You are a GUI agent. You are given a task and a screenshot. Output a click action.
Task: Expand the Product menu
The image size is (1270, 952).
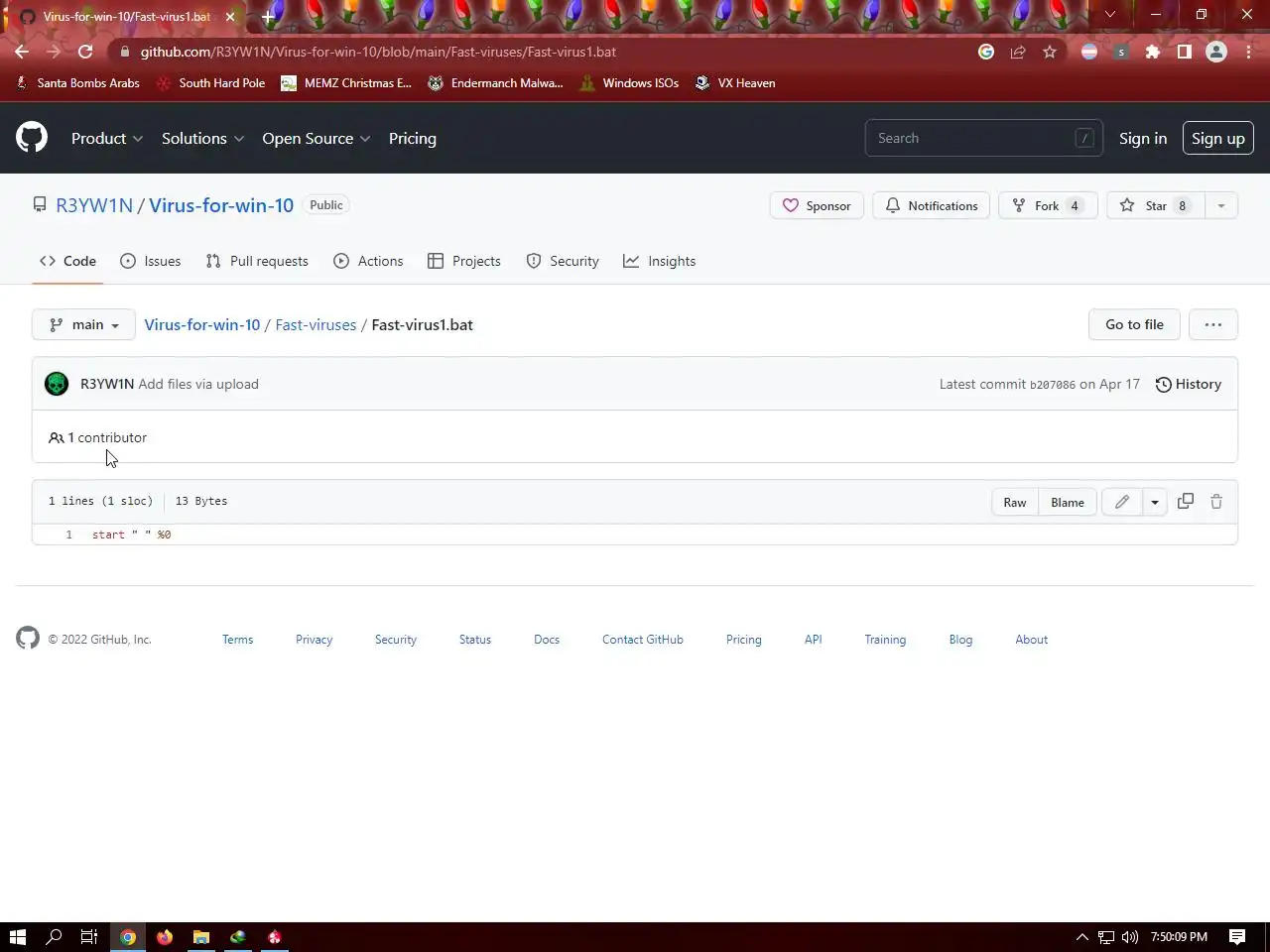[107, 138]
